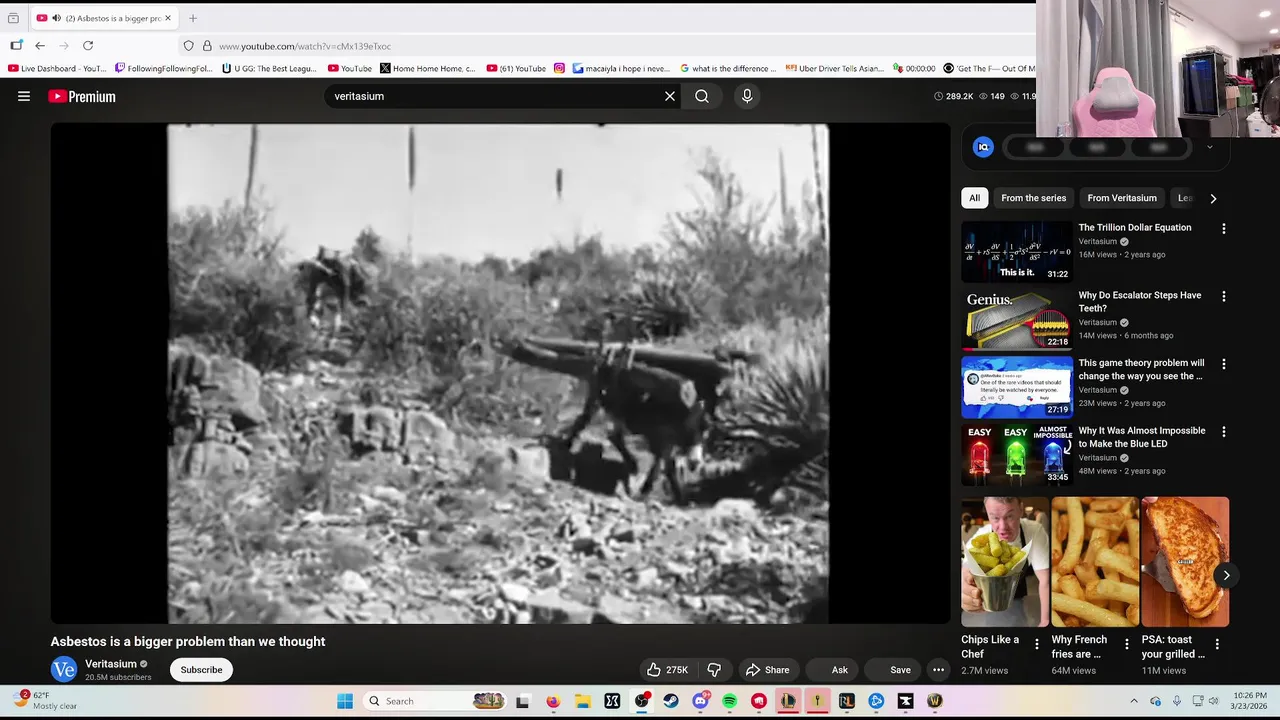Mute tab via speaker icon on tab

pos(56,18)
